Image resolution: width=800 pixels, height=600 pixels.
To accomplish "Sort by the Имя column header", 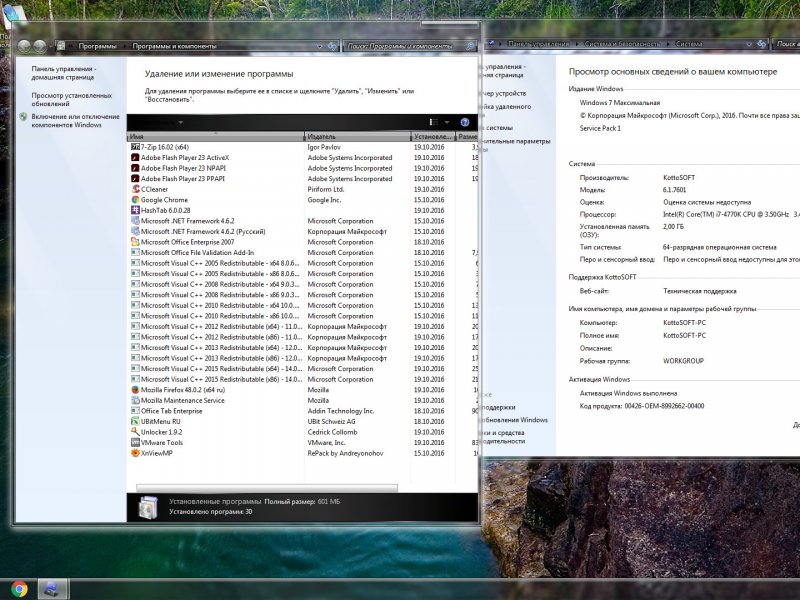I will click(215, 137).
